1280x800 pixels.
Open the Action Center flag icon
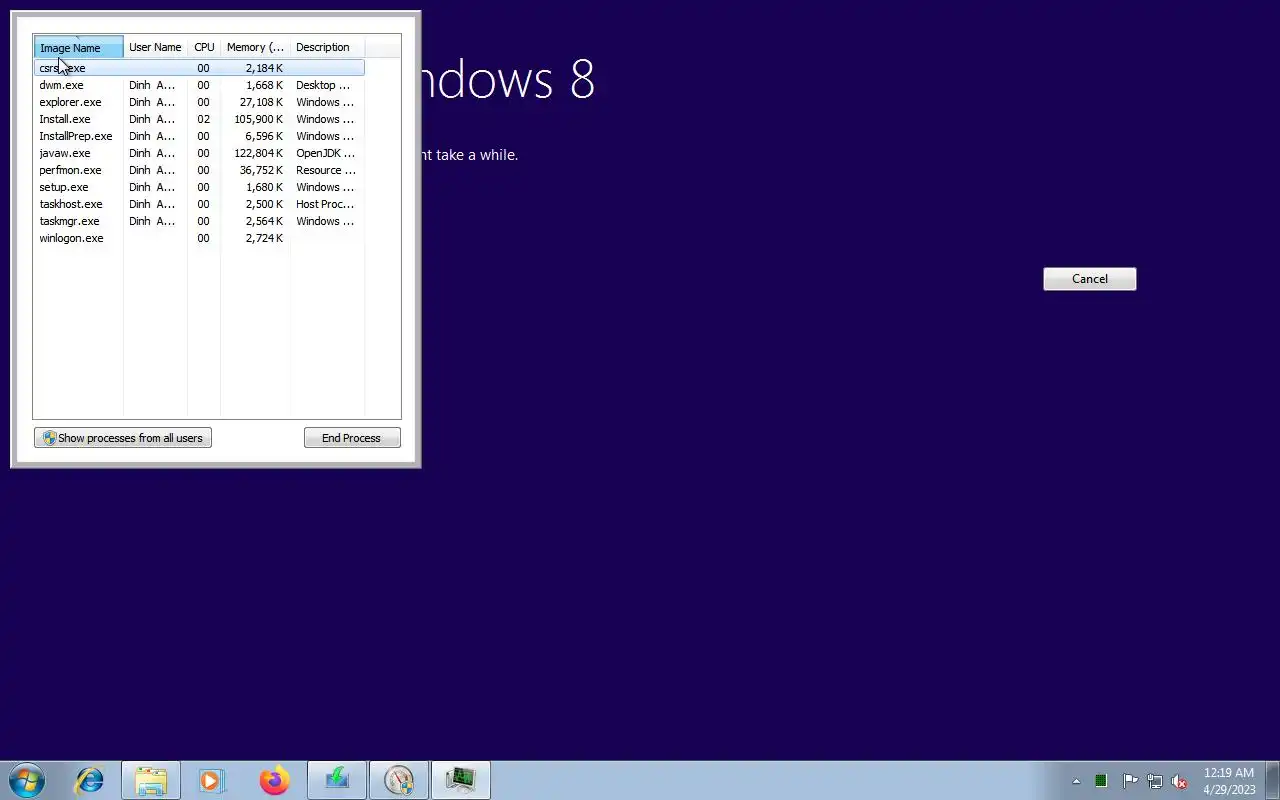pos(1130,781)
